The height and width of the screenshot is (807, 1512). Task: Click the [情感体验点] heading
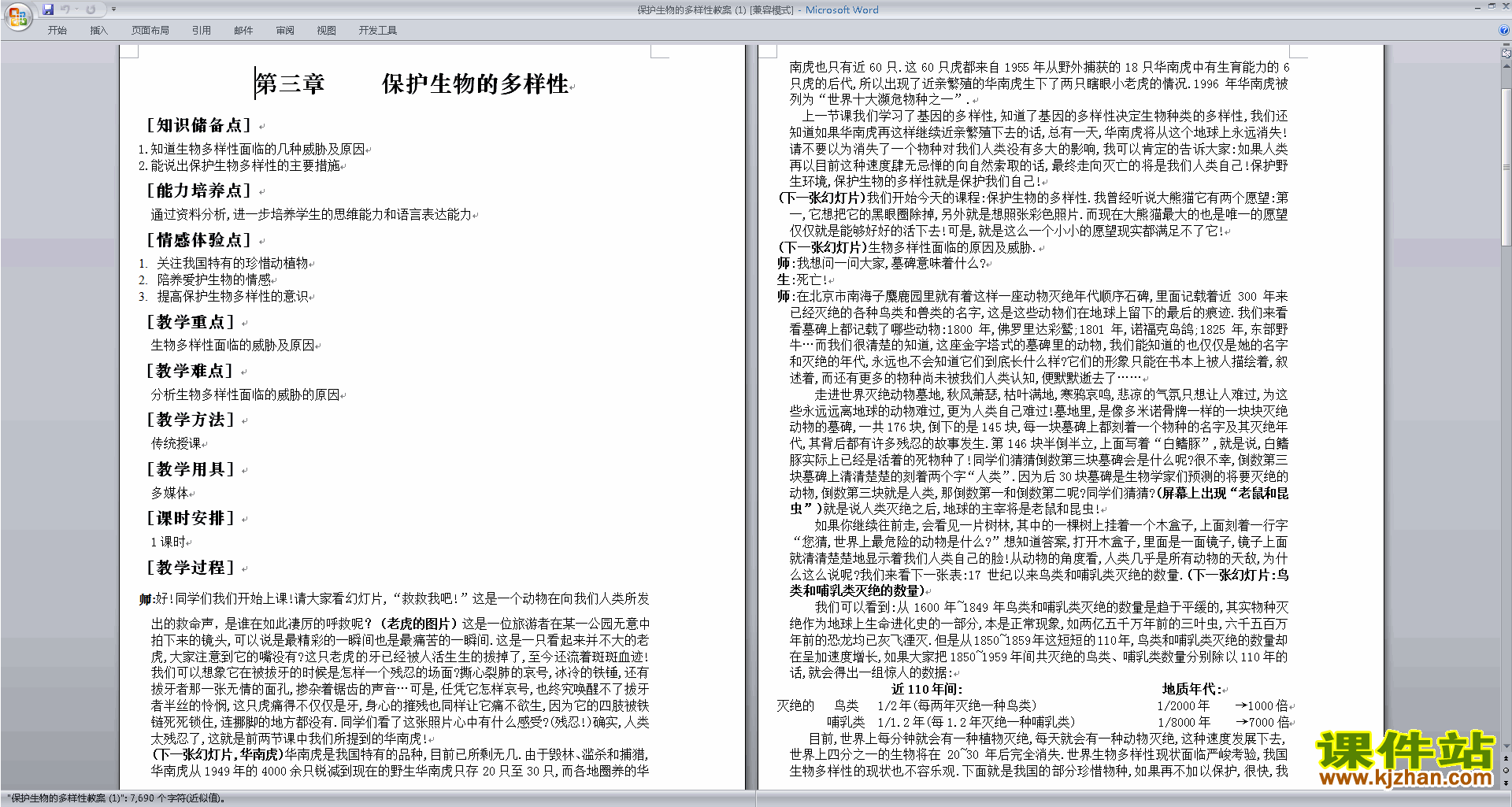click(198, 240)
